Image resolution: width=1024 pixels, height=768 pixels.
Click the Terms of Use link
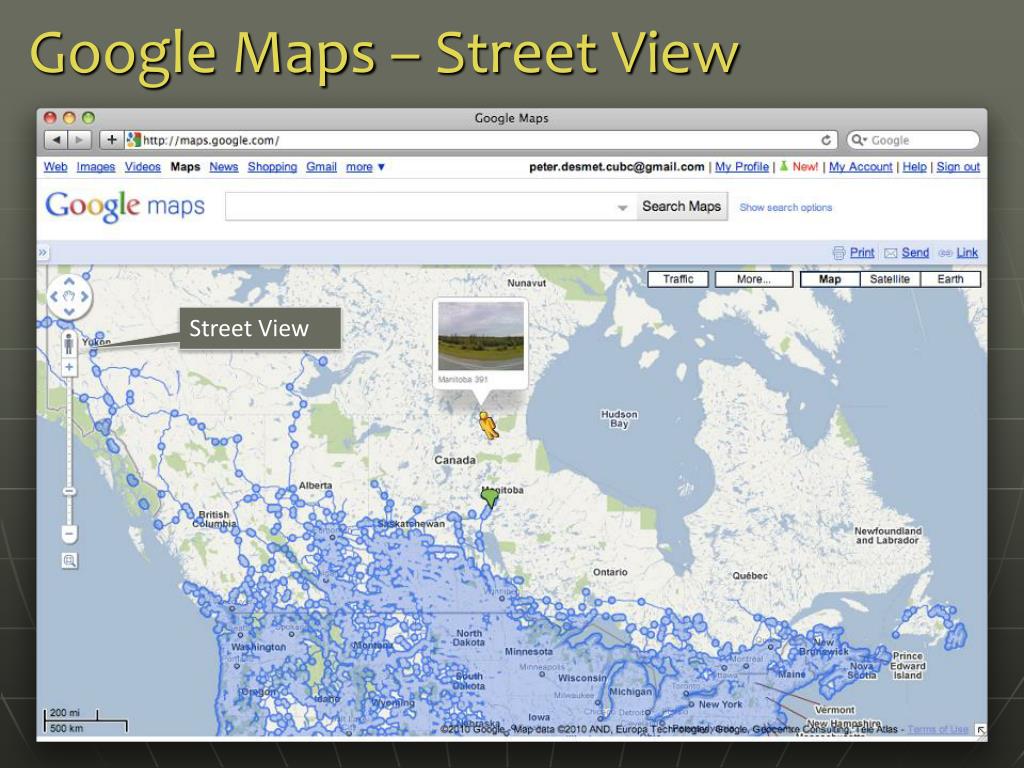coord(938,729)
